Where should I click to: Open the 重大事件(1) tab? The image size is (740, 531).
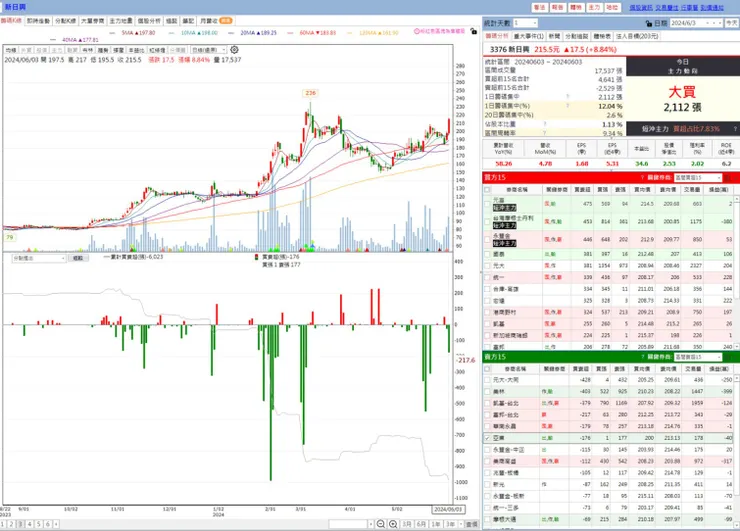tap(528, 36)
